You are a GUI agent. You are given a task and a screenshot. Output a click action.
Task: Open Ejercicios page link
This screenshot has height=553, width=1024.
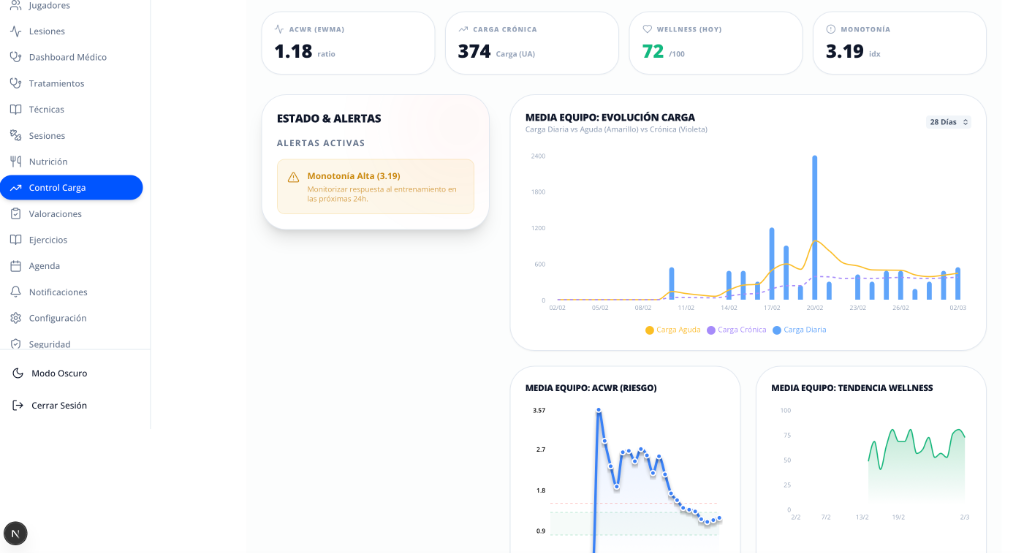(x=48, y=240)
